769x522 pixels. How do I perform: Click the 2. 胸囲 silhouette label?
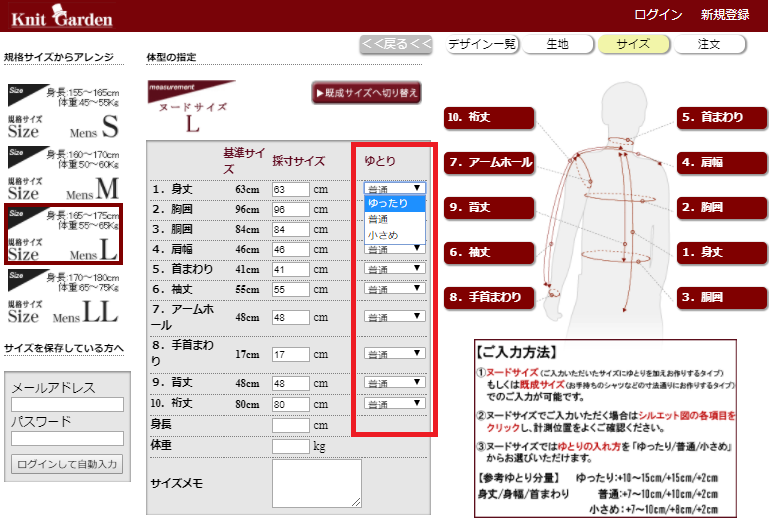click(722, 208)
